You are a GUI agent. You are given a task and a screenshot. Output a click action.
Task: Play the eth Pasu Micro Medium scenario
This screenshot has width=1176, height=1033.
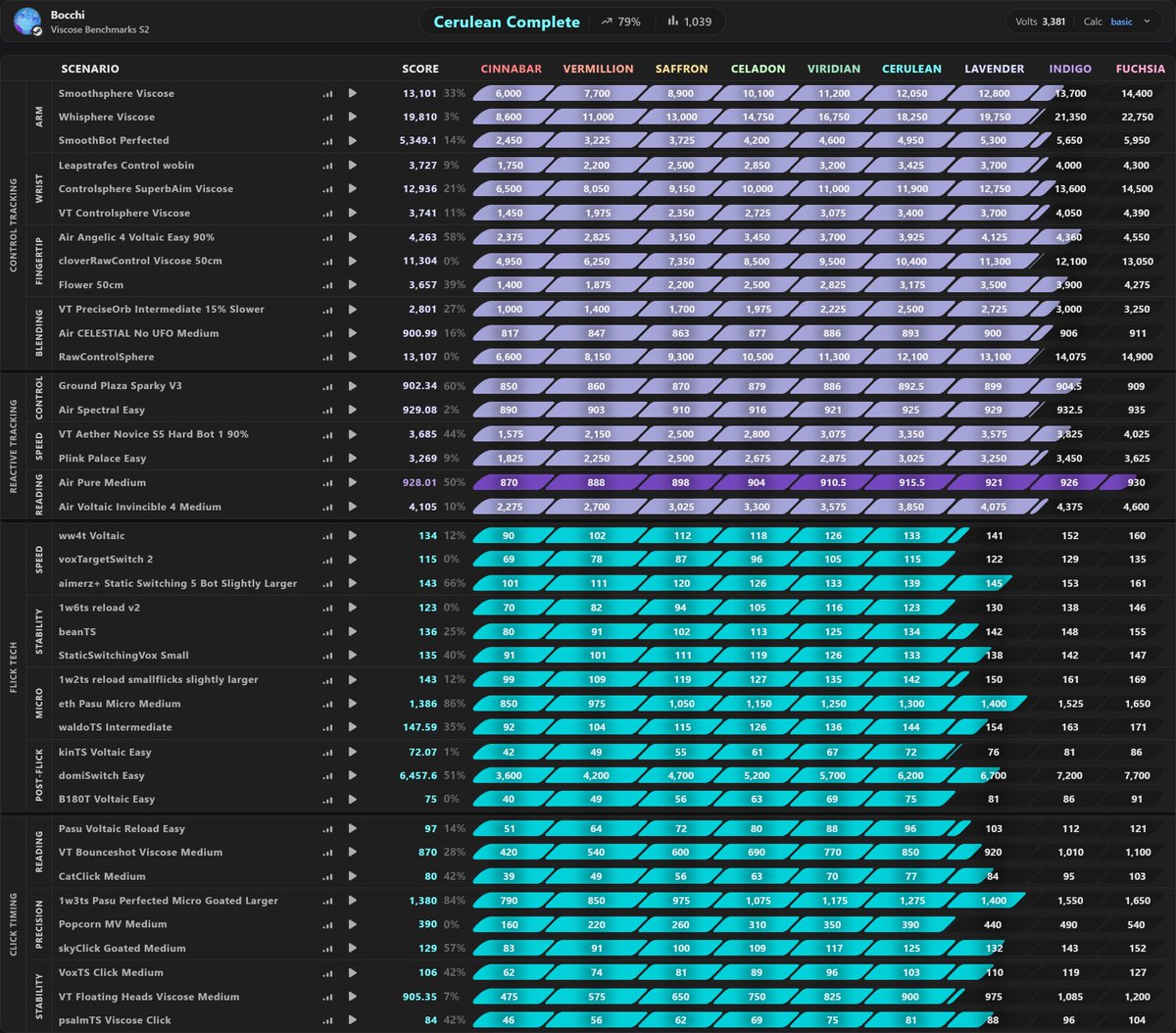tap(352, 705)
